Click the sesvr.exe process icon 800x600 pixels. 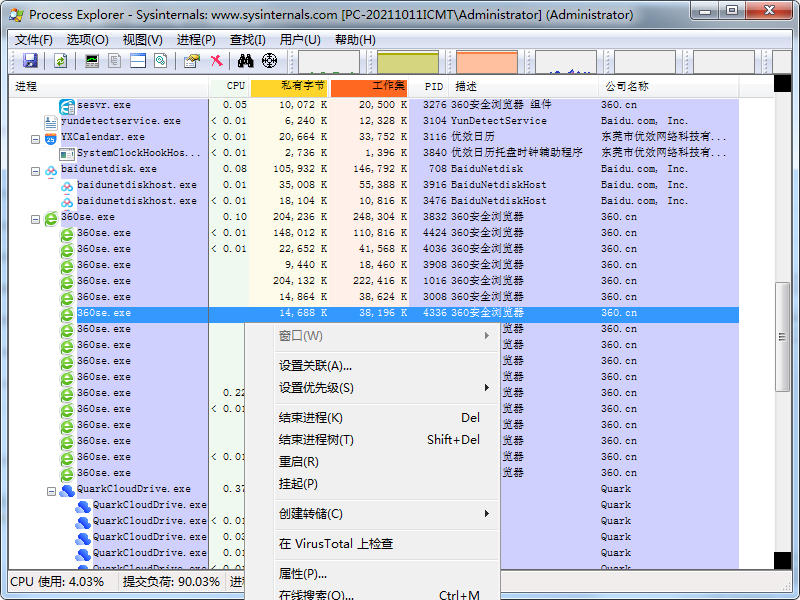point(67,106)
